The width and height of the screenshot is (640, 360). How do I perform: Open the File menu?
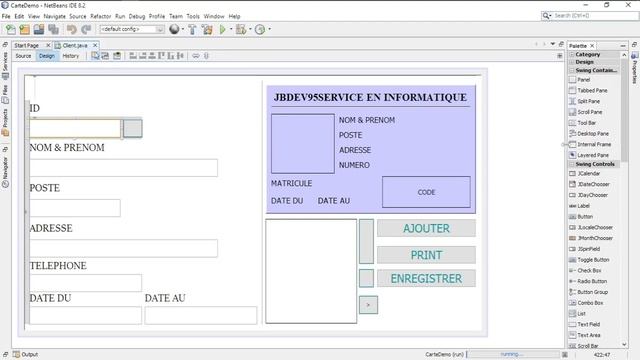point(6,16)
